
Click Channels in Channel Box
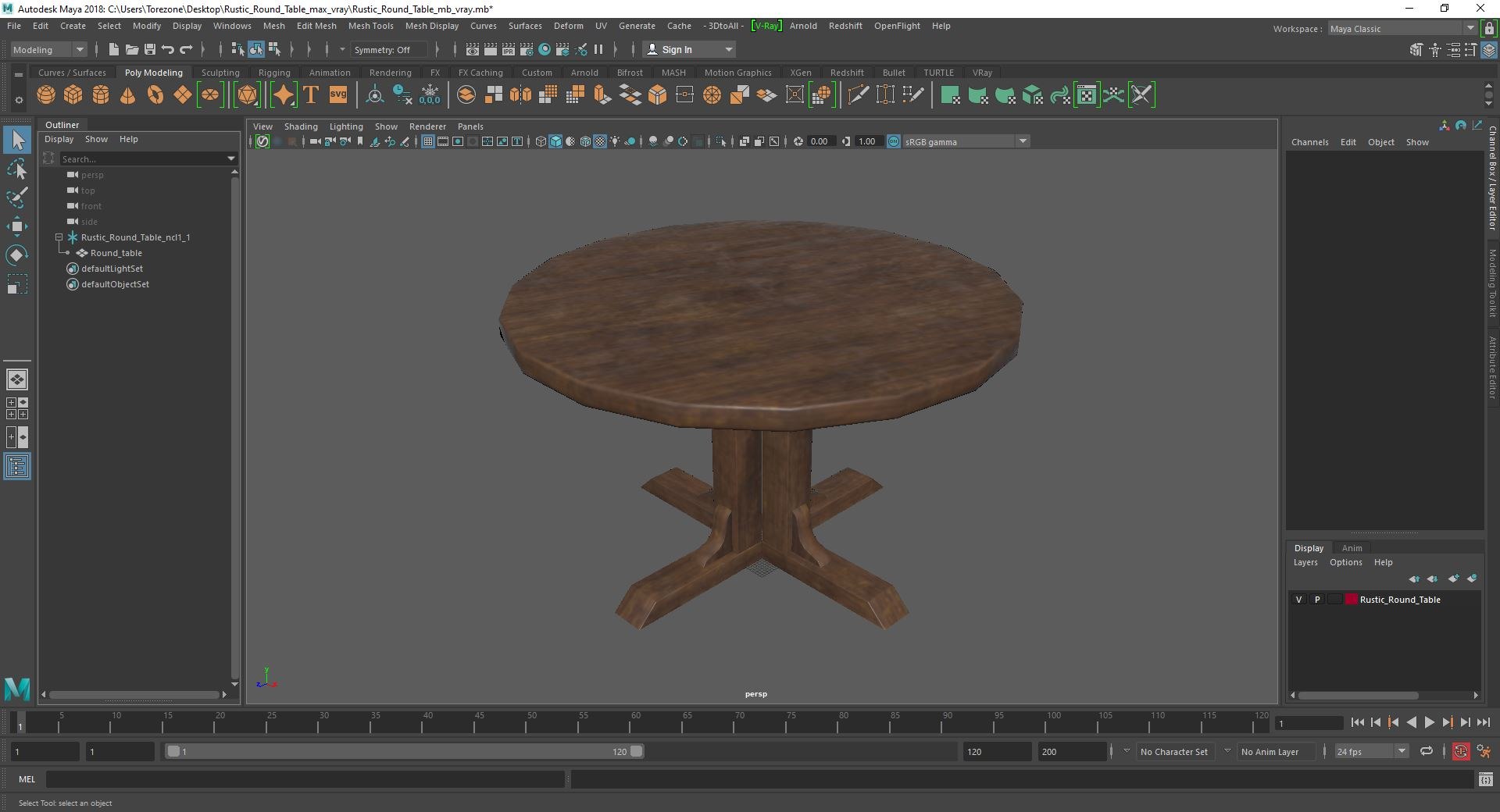coord(1309,142)
